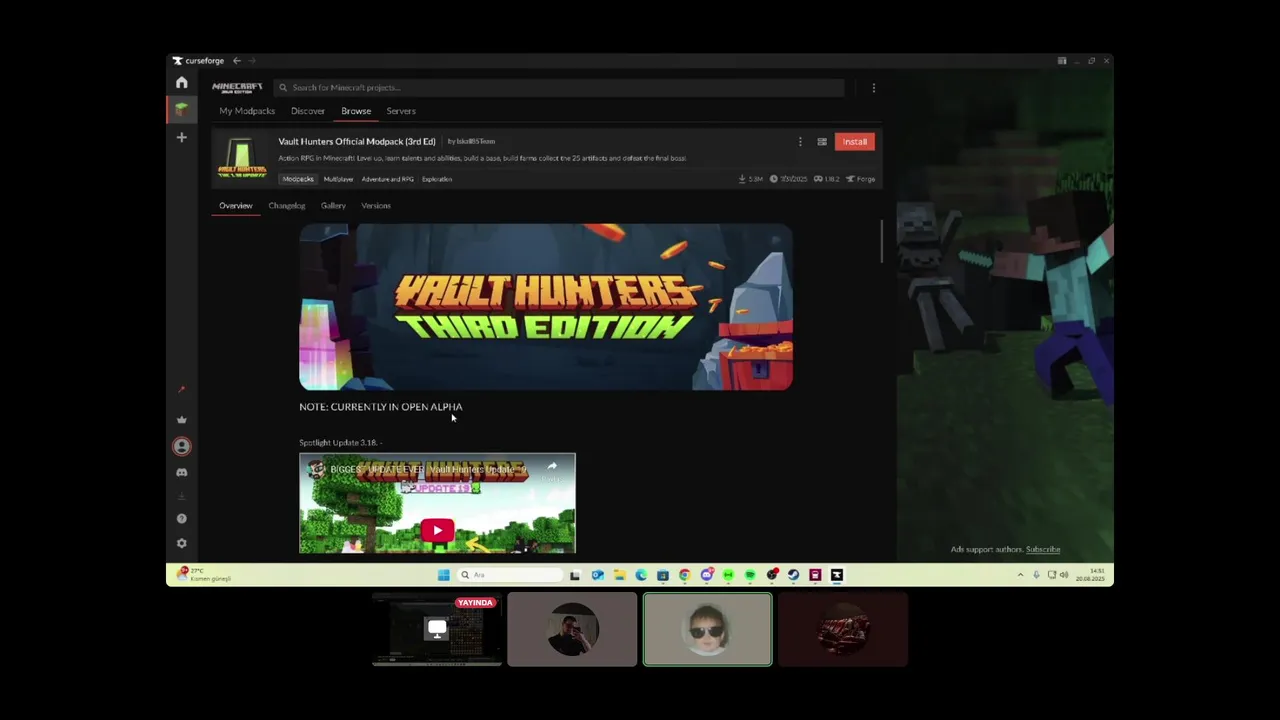Select the YAYINDA screen share thumbnail
The image size is (1280, 720).
(x=437, y=629)
